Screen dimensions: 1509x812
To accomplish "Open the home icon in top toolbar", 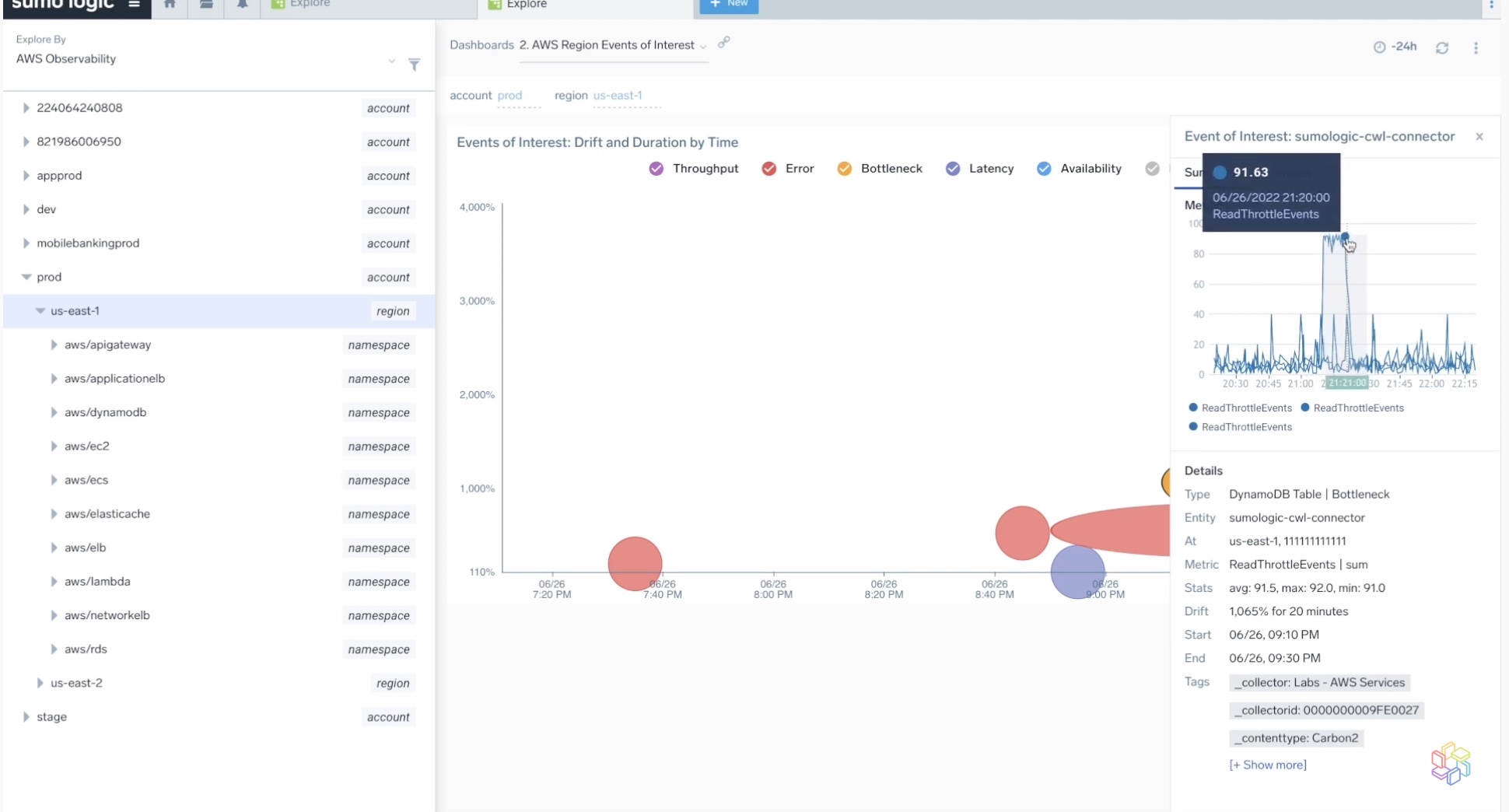I will pos(170,4).
